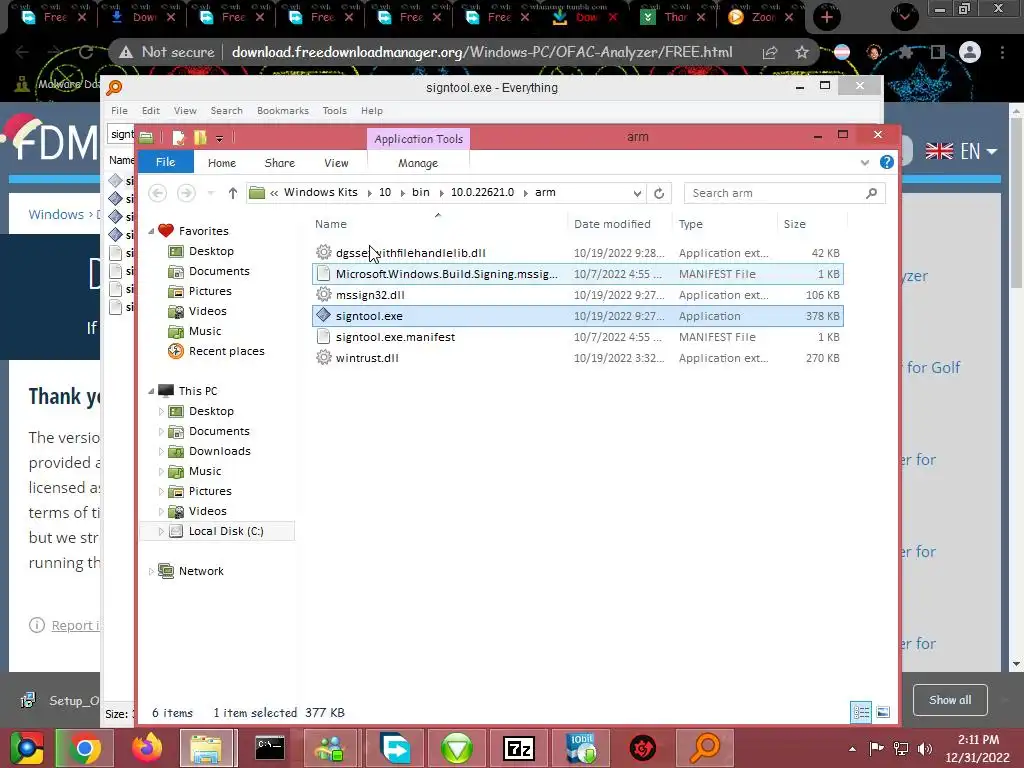Screen dimensions: 1024x768
Task: Open the Share ribbon tab
Action: coord(280,163)
